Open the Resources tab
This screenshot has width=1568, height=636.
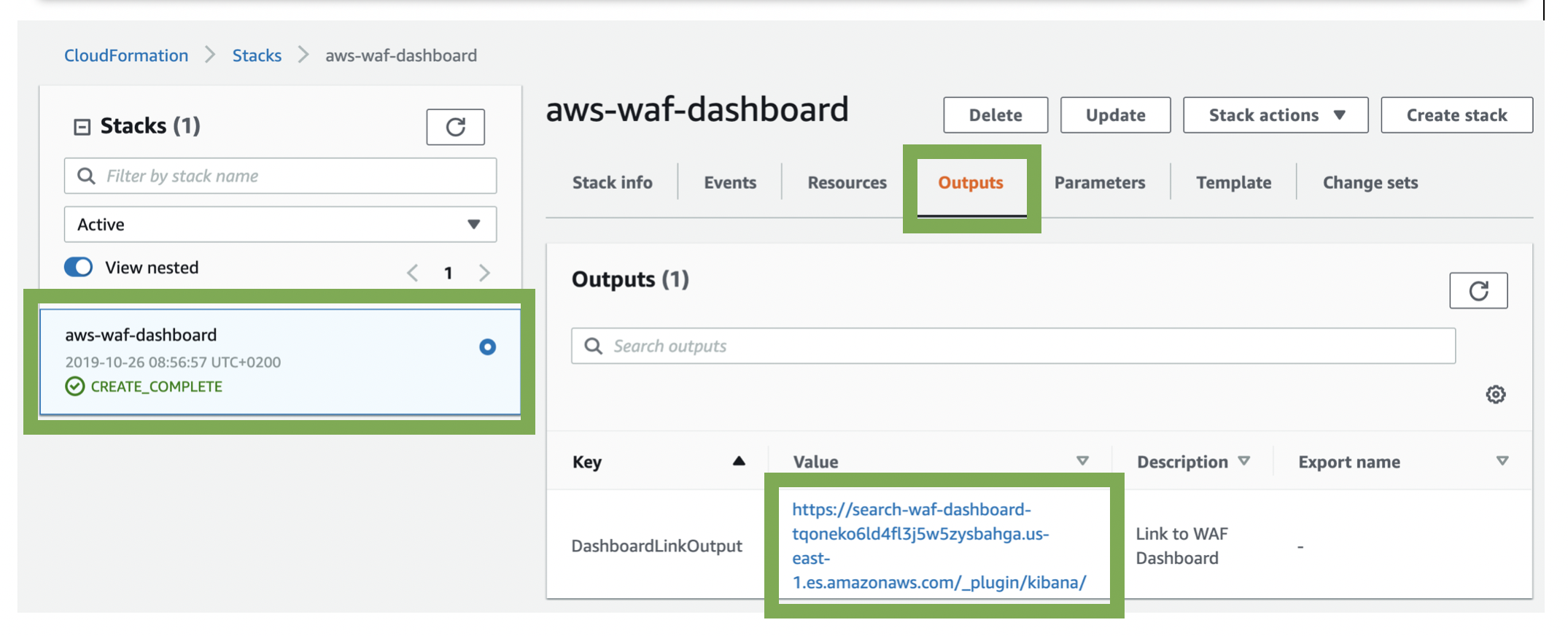pyautogui.click(x=847, y=182)
